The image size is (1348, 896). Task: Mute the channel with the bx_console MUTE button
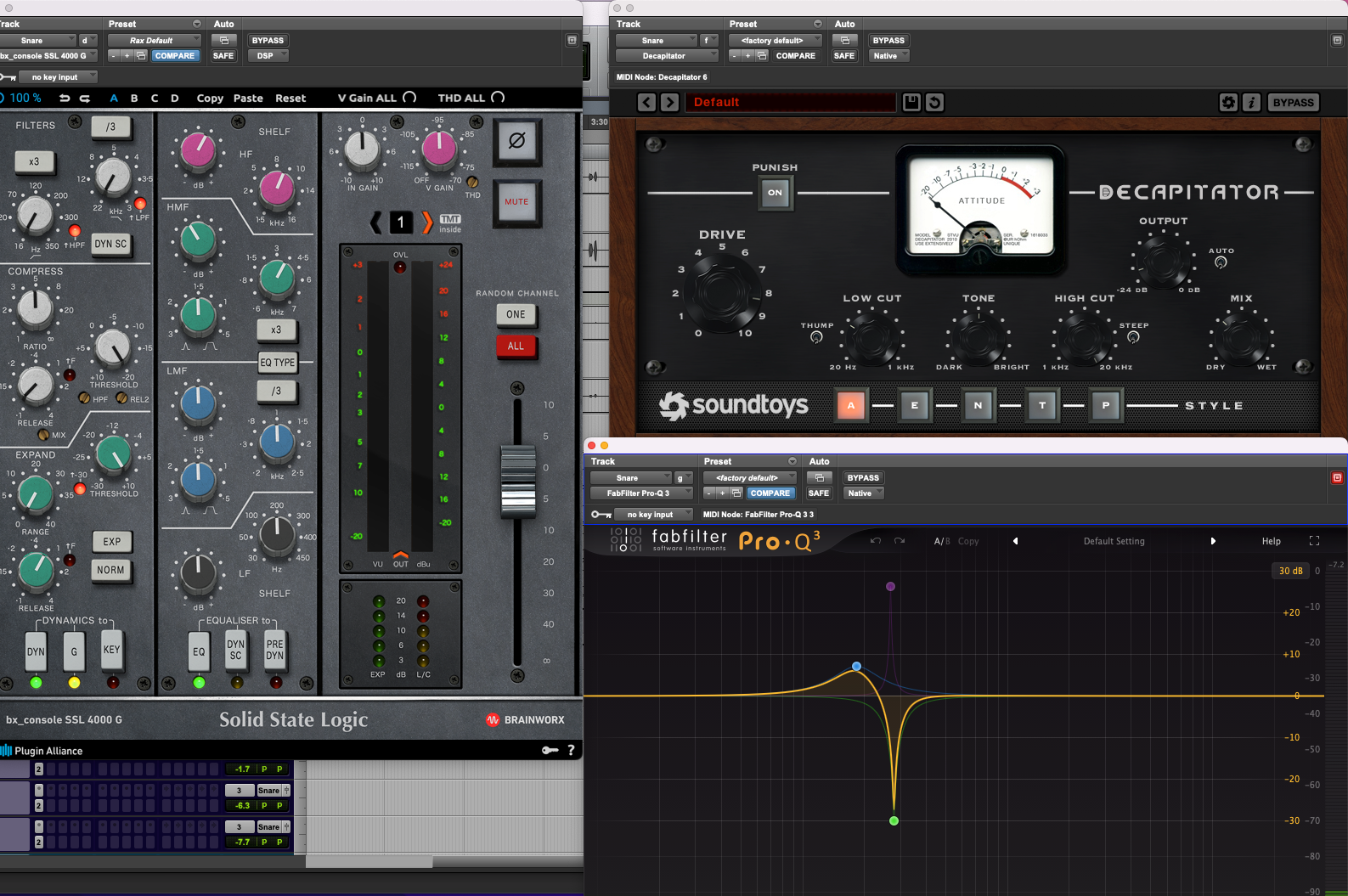click(x=516, y=202)
